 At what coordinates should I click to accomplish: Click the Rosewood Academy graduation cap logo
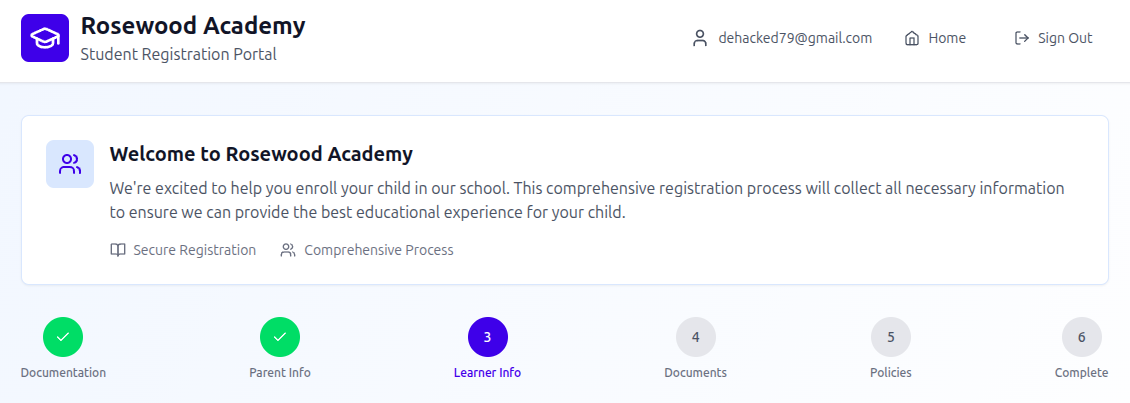[x=45, y=38]
